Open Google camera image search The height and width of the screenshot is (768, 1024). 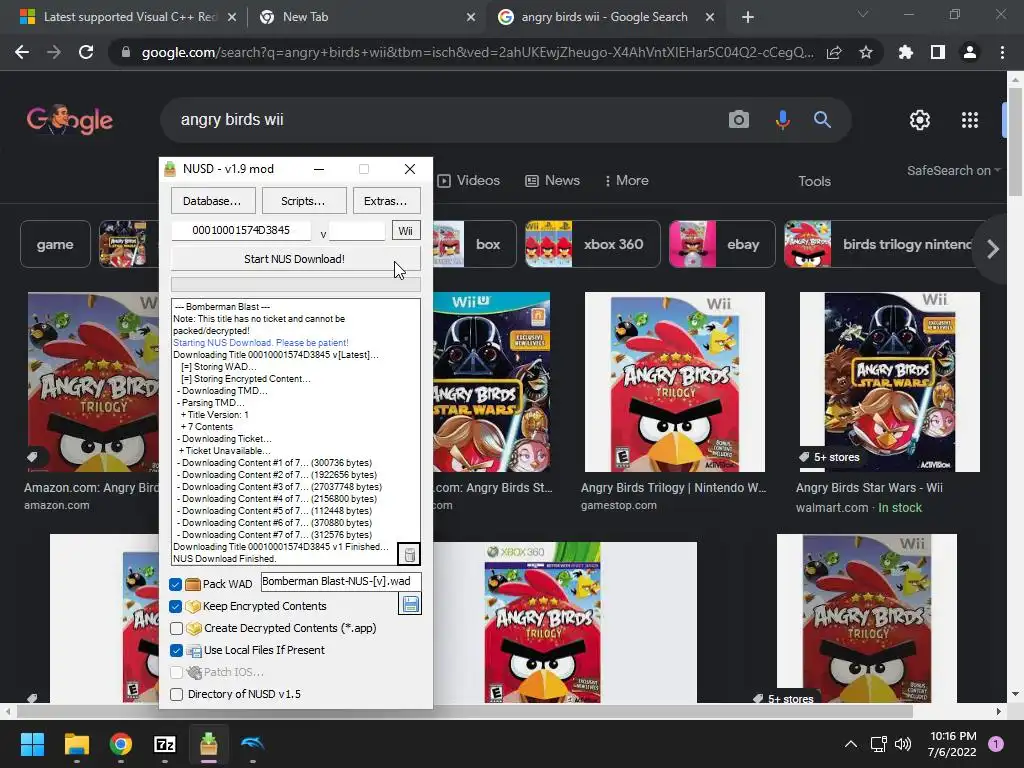[739, 120]
